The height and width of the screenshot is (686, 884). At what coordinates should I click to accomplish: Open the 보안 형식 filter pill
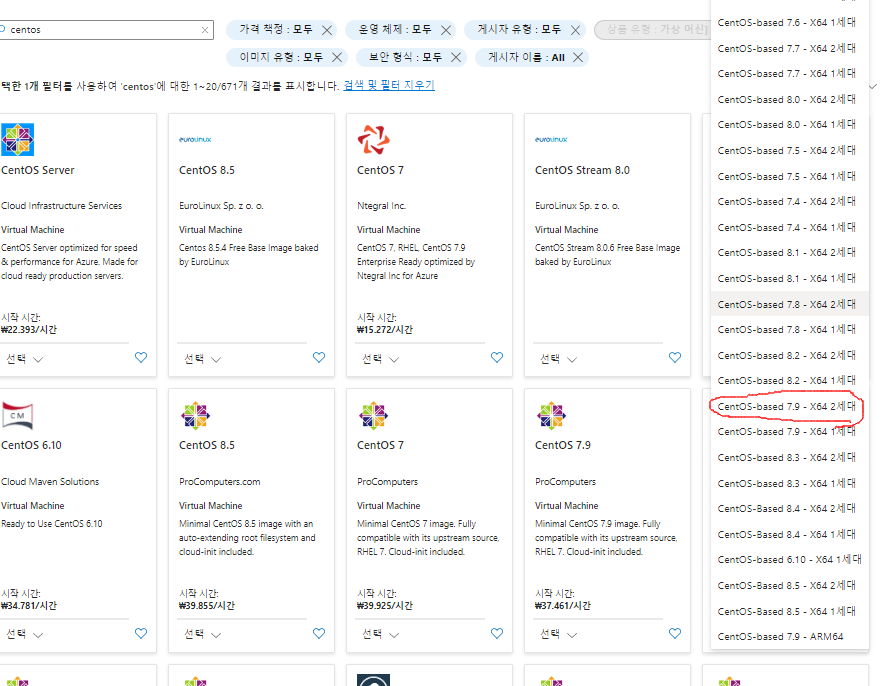[x=405, y=57]
